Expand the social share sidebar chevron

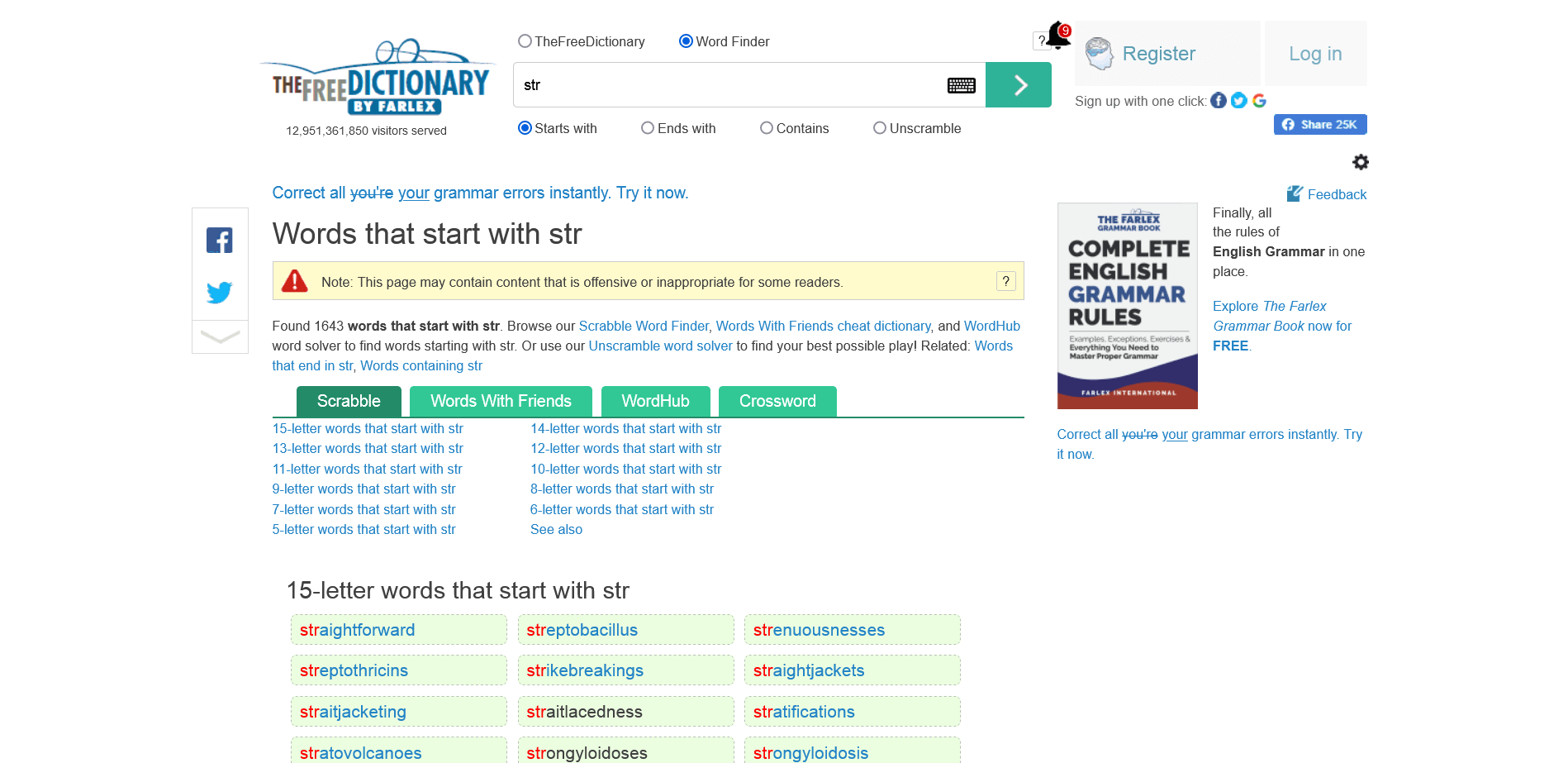coord(220,337)
